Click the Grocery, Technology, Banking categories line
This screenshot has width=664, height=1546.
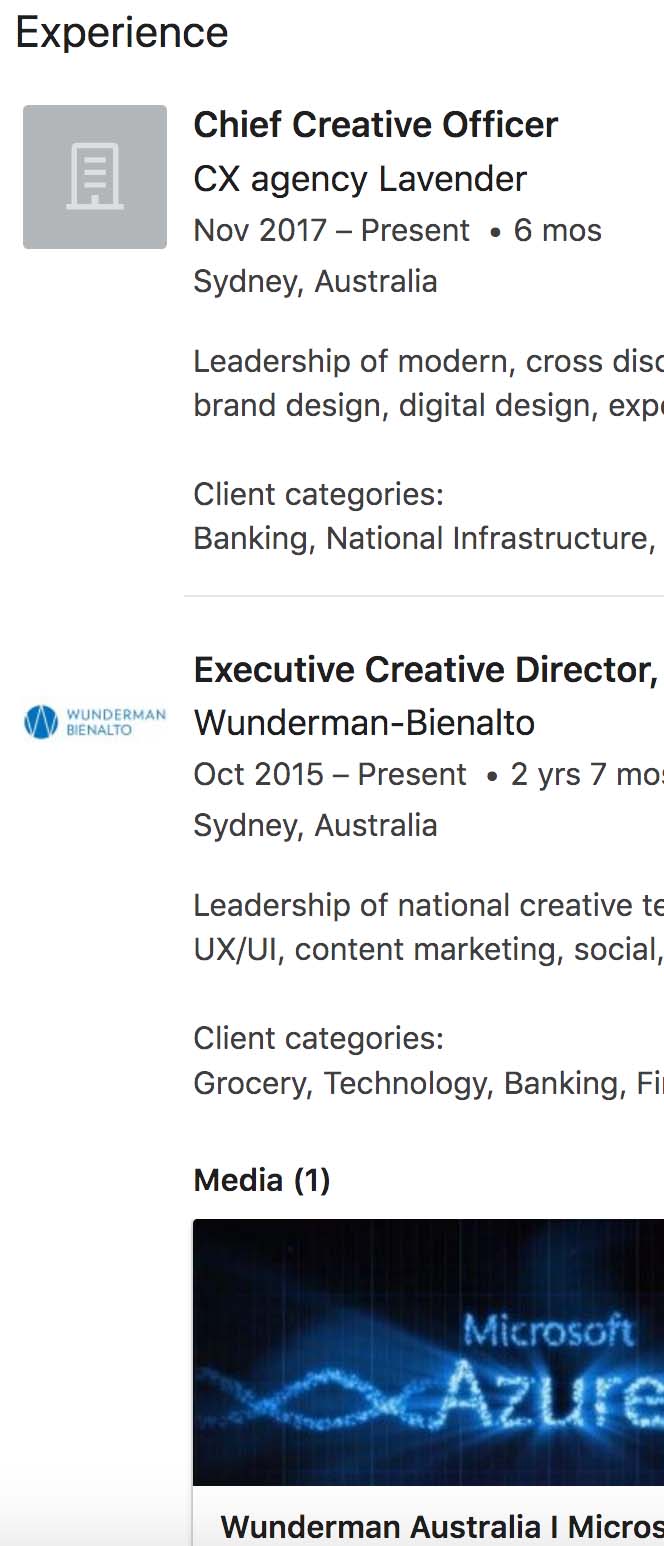point(428,1083)
